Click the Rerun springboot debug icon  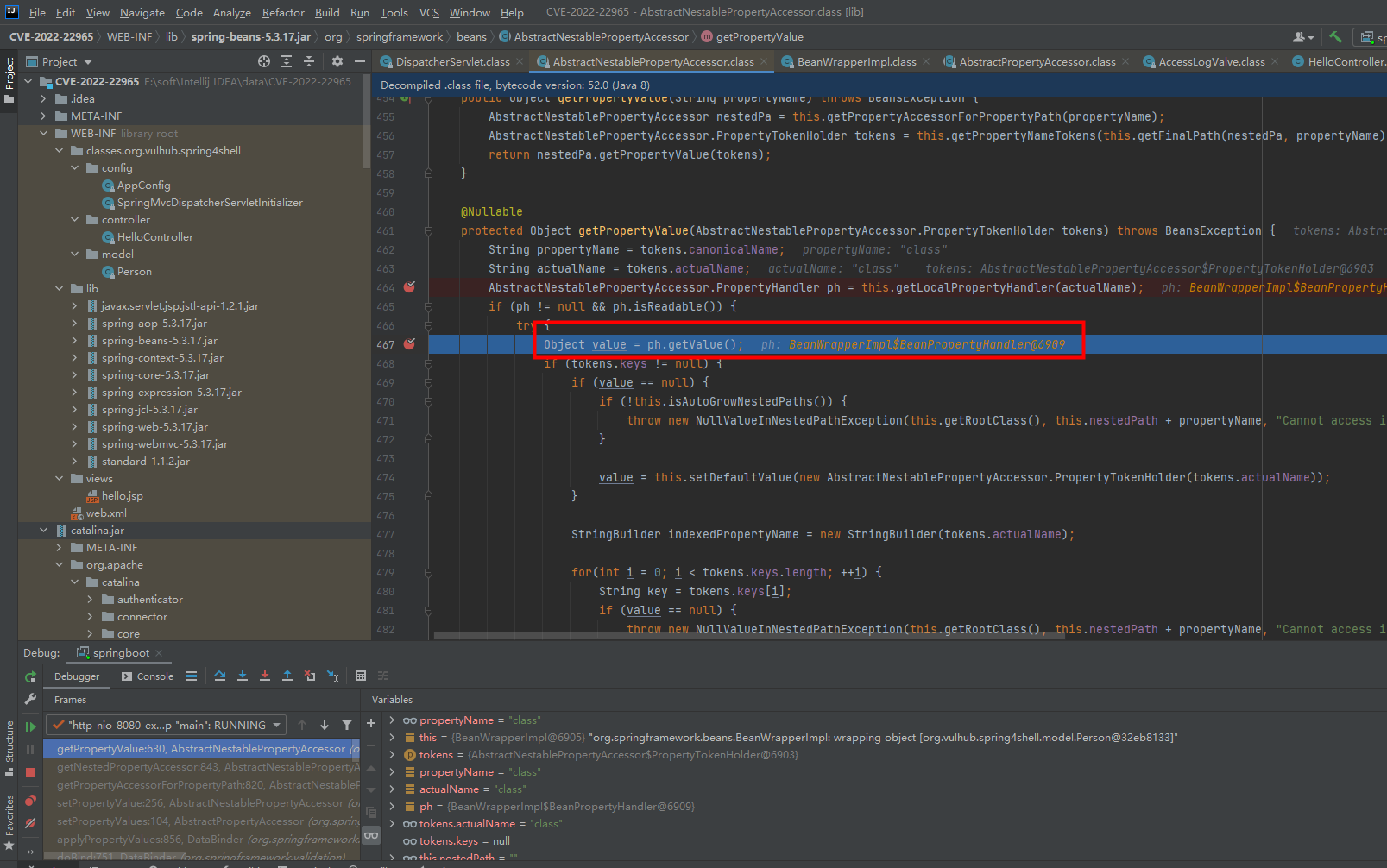click(31, 677)
